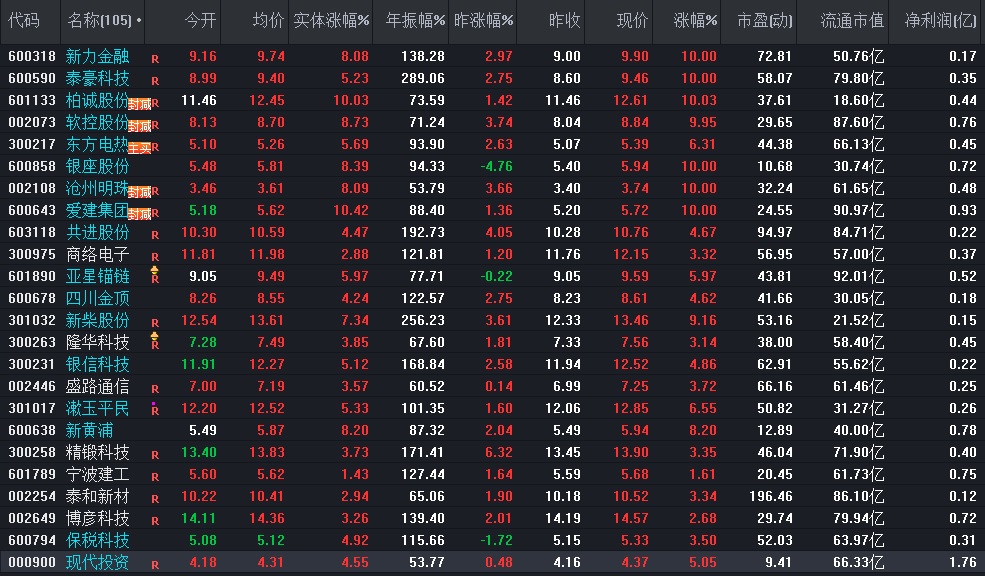Click the R marker beside 泰和新材
Viewport: 985px width, 576px height.
pyautogui.click(x=155, y=499)
